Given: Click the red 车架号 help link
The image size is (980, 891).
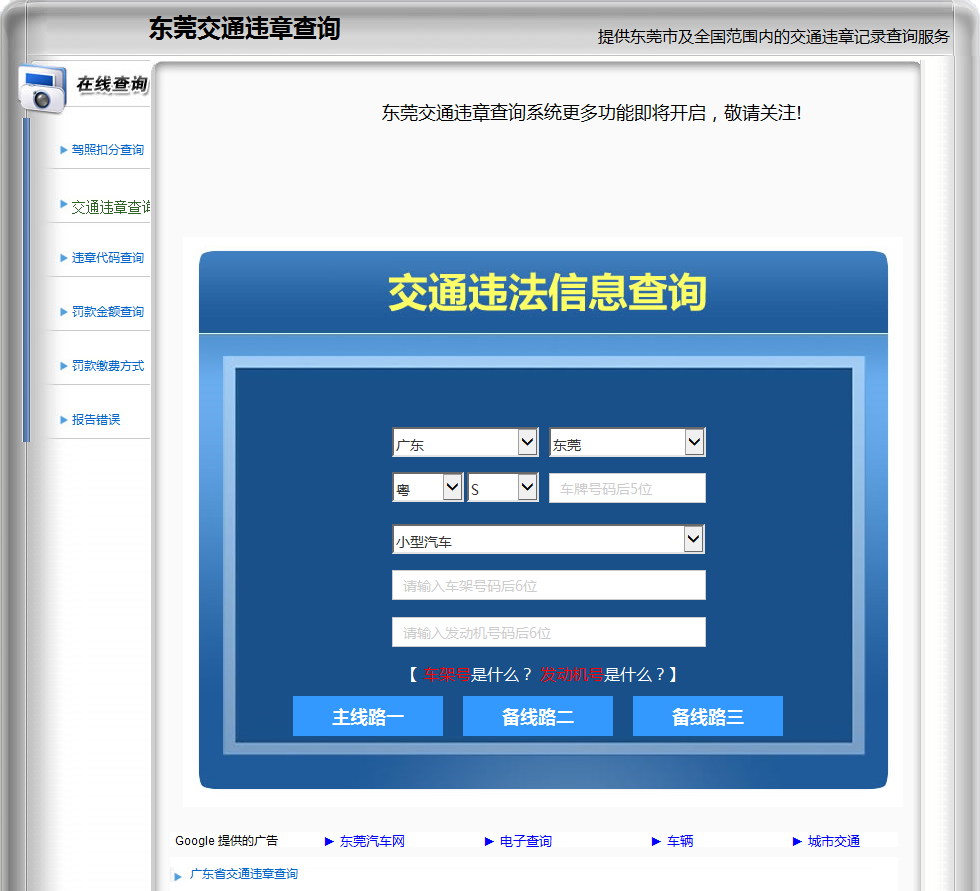Looking at the screenshot, I should click(x=447, y=675).
